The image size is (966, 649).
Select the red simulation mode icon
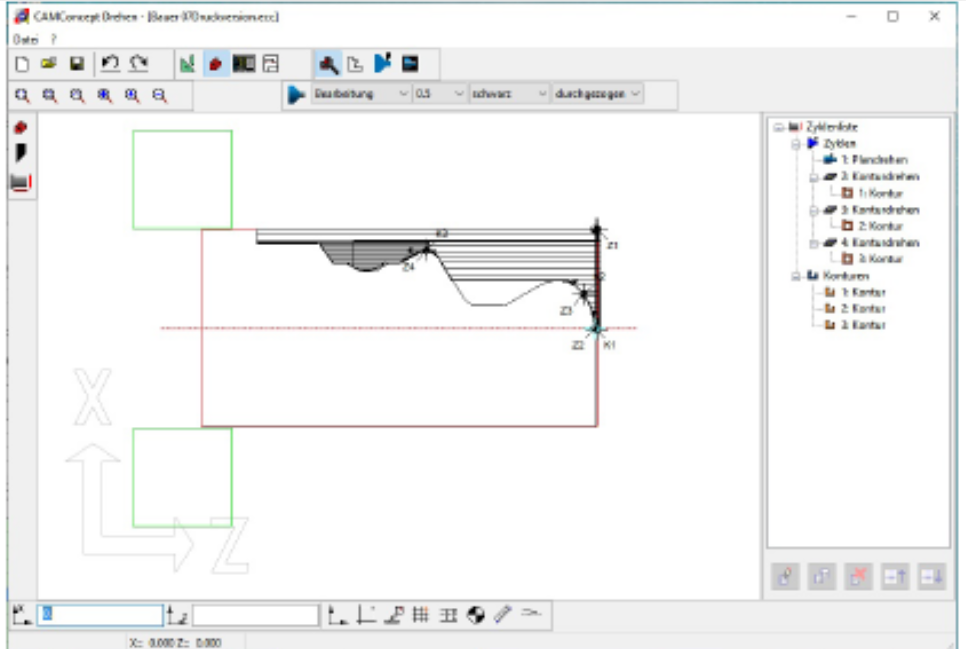click(214, 63)
